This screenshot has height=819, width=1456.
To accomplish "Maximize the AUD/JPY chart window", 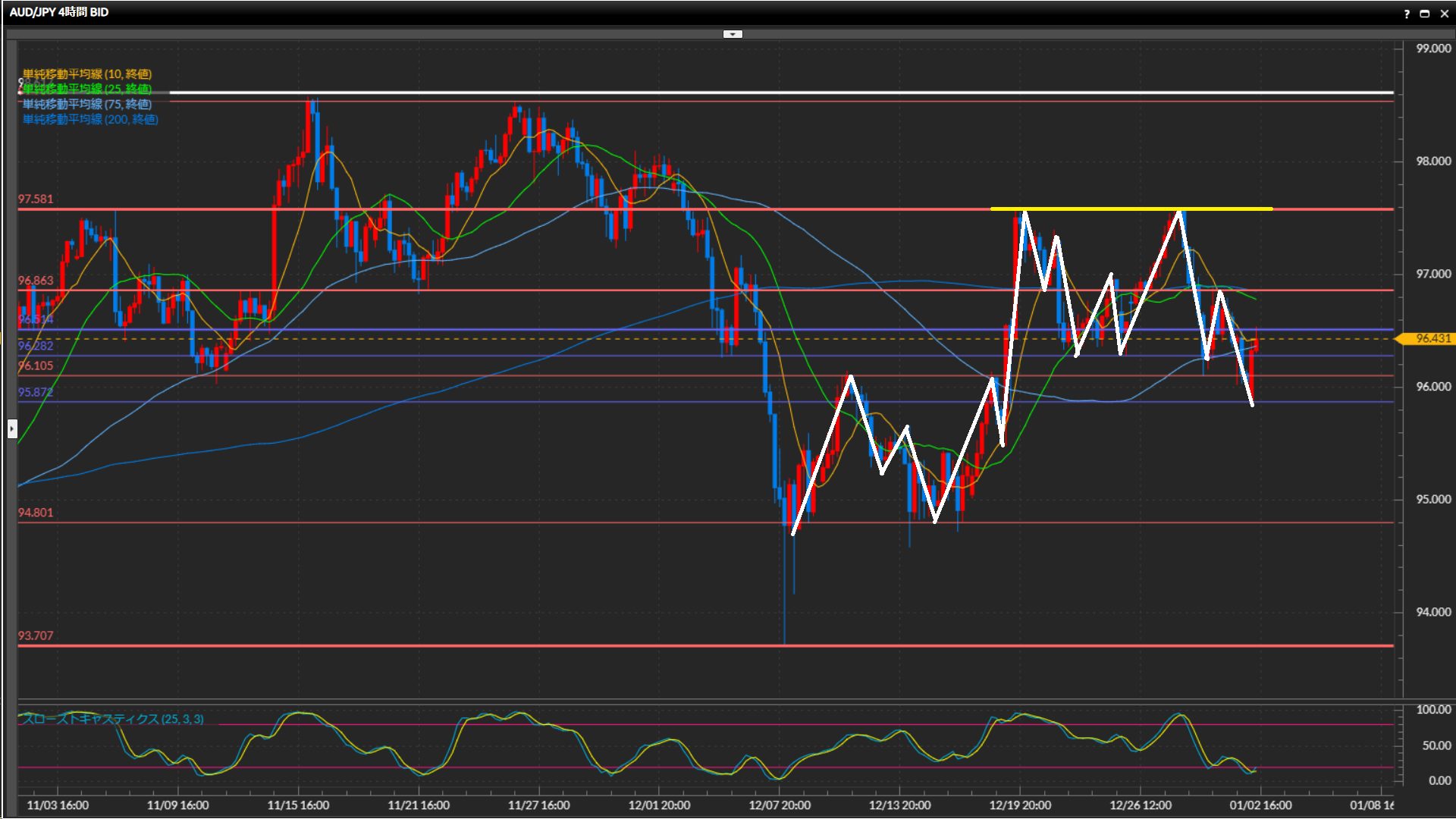I will pos(1425,14).
